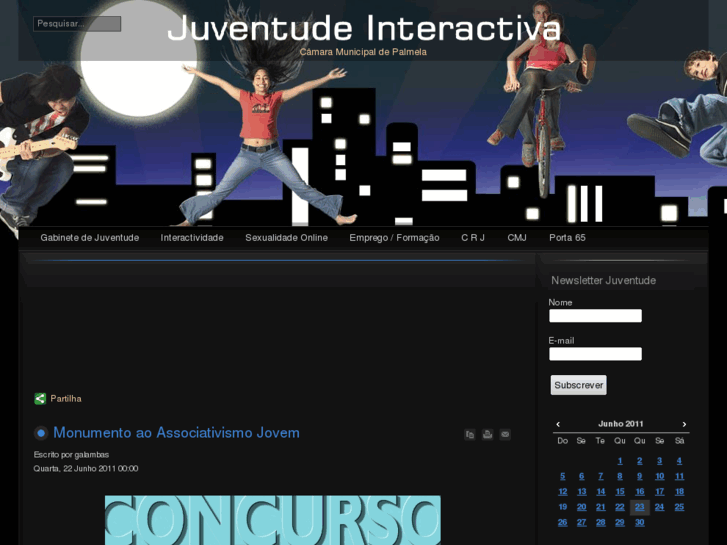Select calendar day 15

tap(620, 492)
